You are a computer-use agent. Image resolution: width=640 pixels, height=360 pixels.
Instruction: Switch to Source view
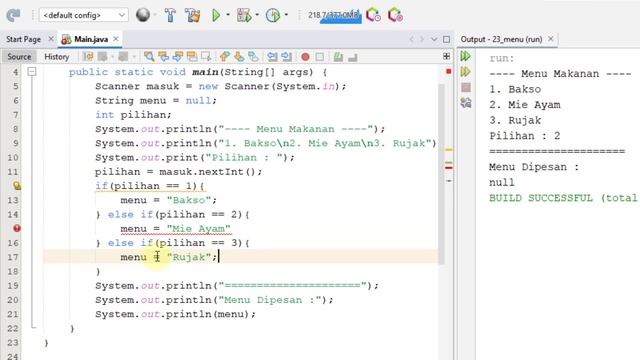[x=19, y=57]
